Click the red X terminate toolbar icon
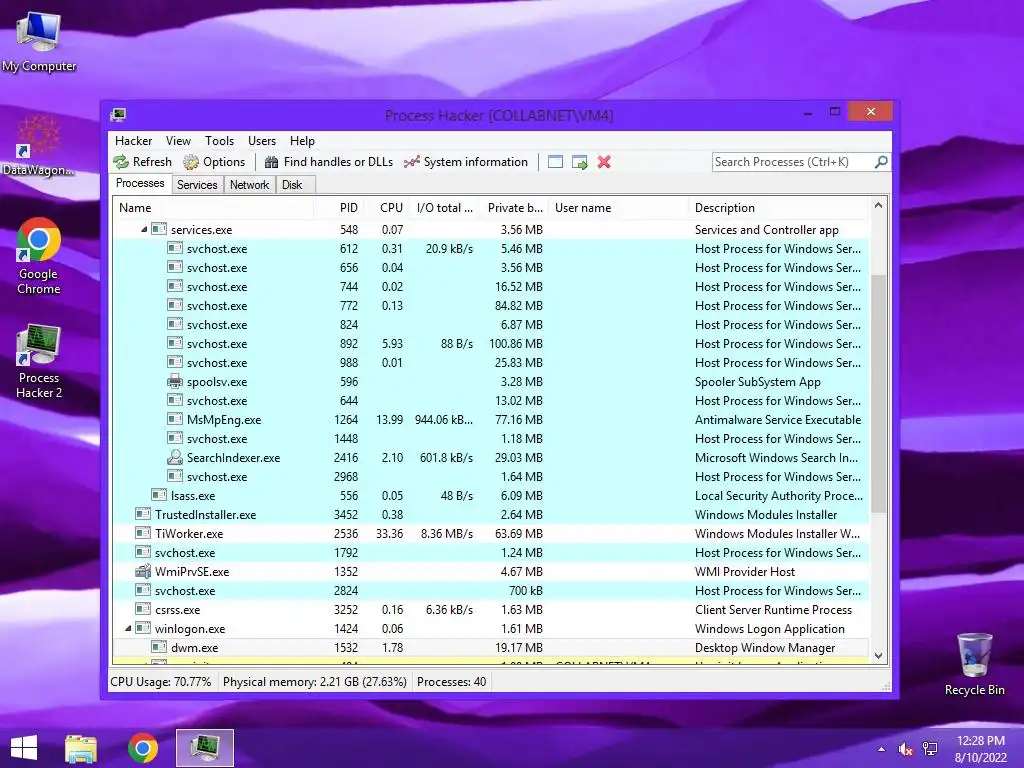1024x768 pixels. click(604, 162)
